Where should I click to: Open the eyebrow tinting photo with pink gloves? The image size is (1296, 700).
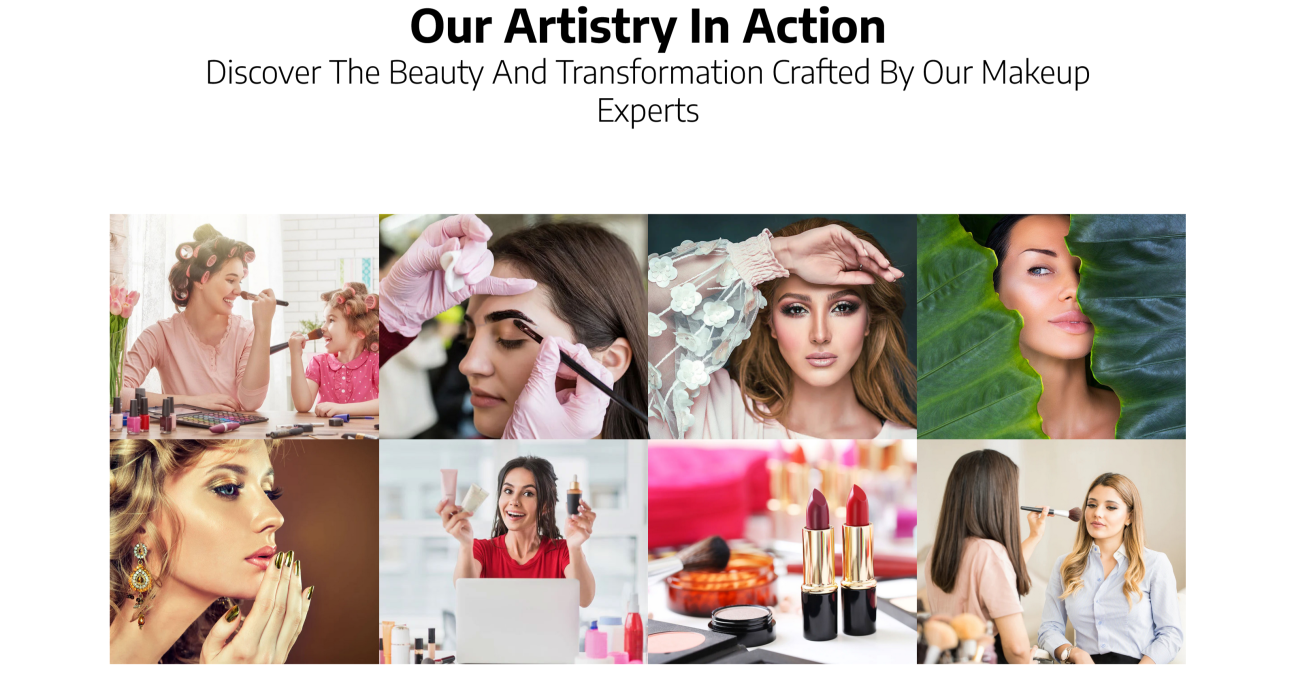coord(513,326)
